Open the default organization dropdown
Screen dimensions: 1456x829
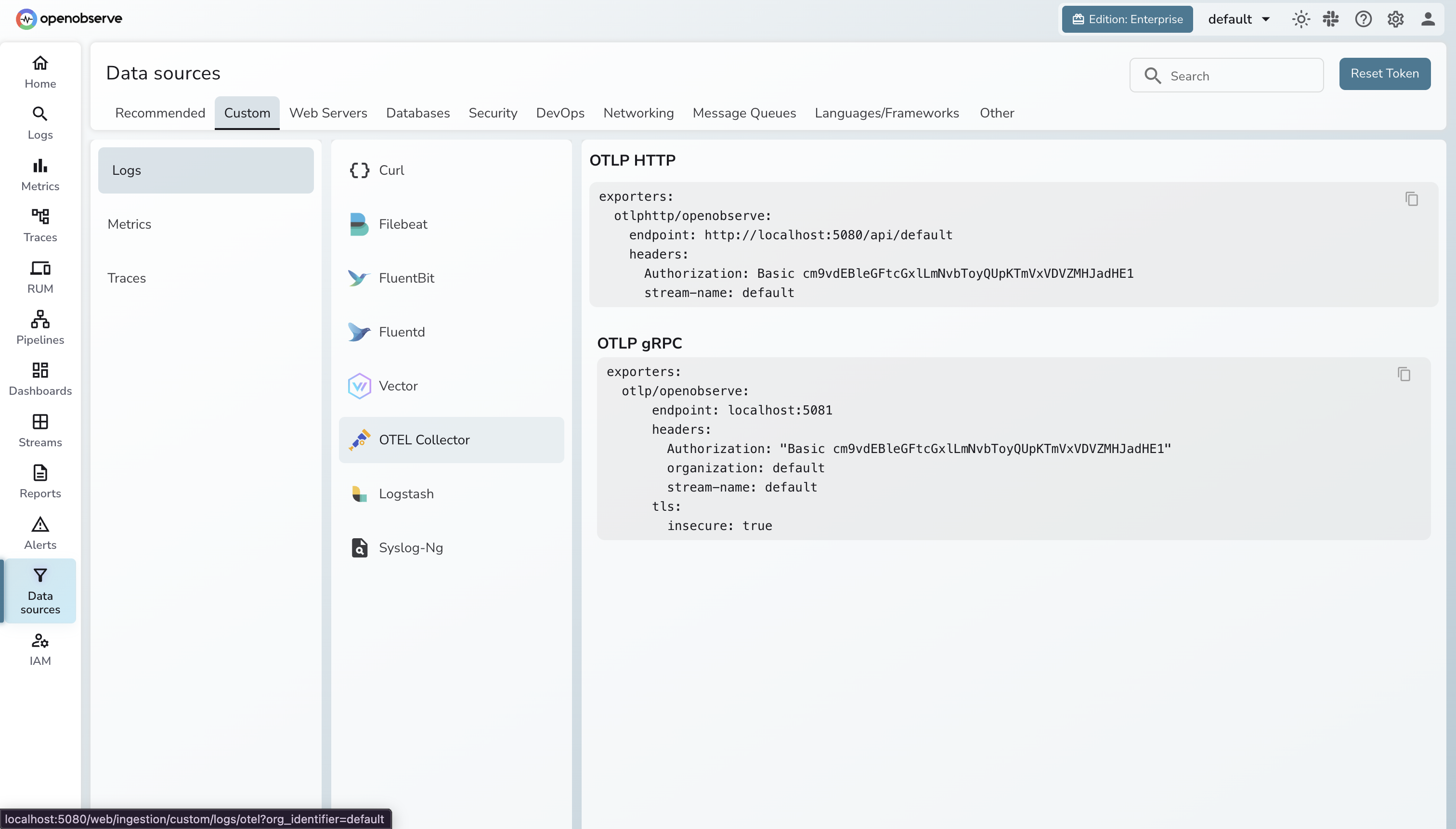tap(1238, 19)
